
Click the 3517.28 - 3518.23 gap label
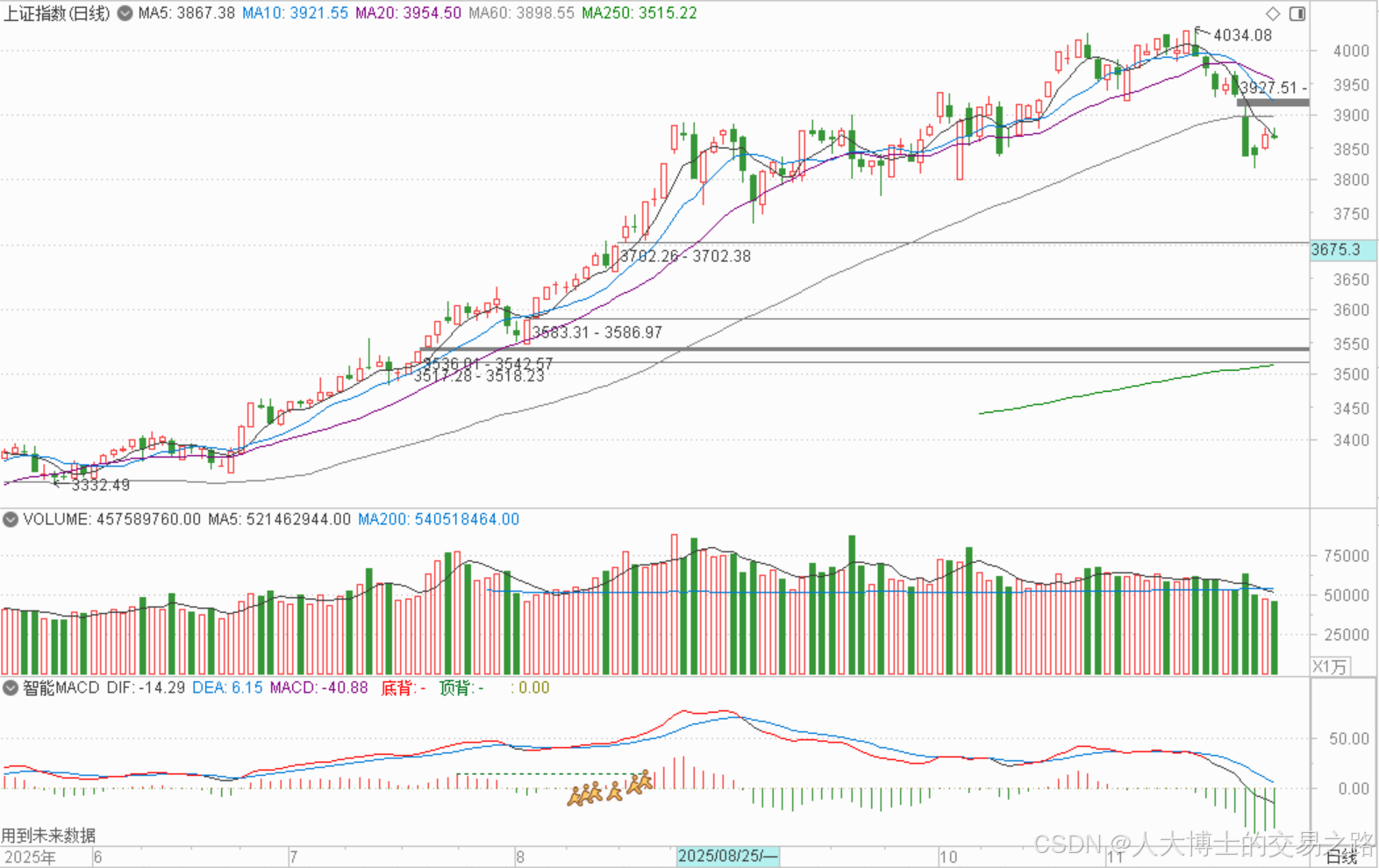pyautogui.click(x=479, y=376)
